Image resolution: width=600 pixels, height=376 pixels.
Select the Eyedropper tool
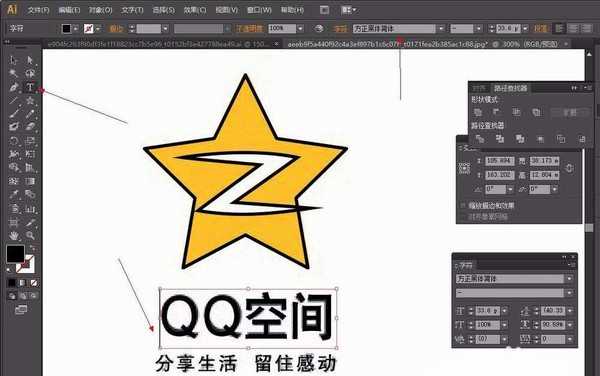pos(14,194)
